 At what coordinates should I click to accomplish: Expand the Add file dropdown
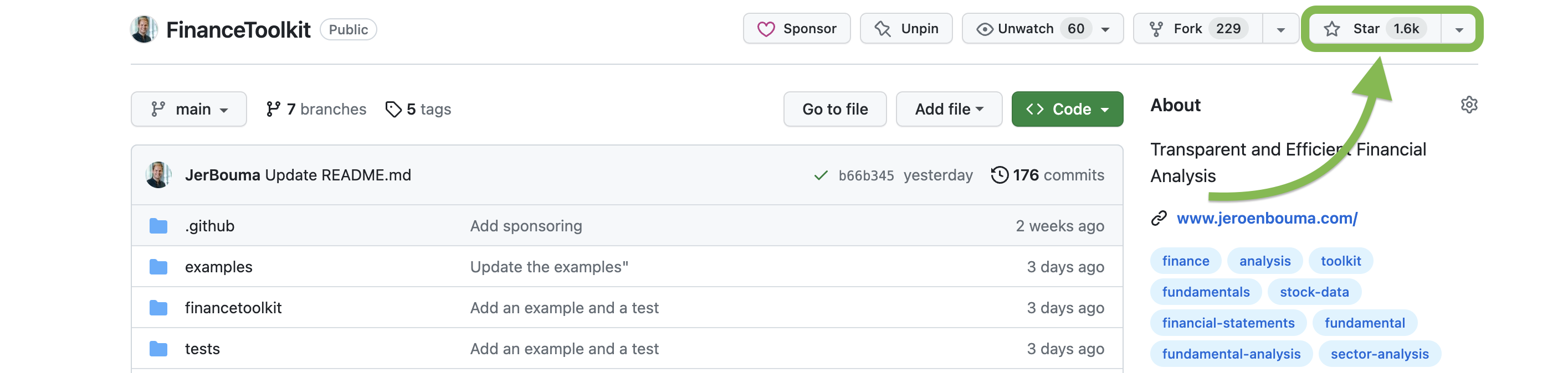tap(949, 108)
